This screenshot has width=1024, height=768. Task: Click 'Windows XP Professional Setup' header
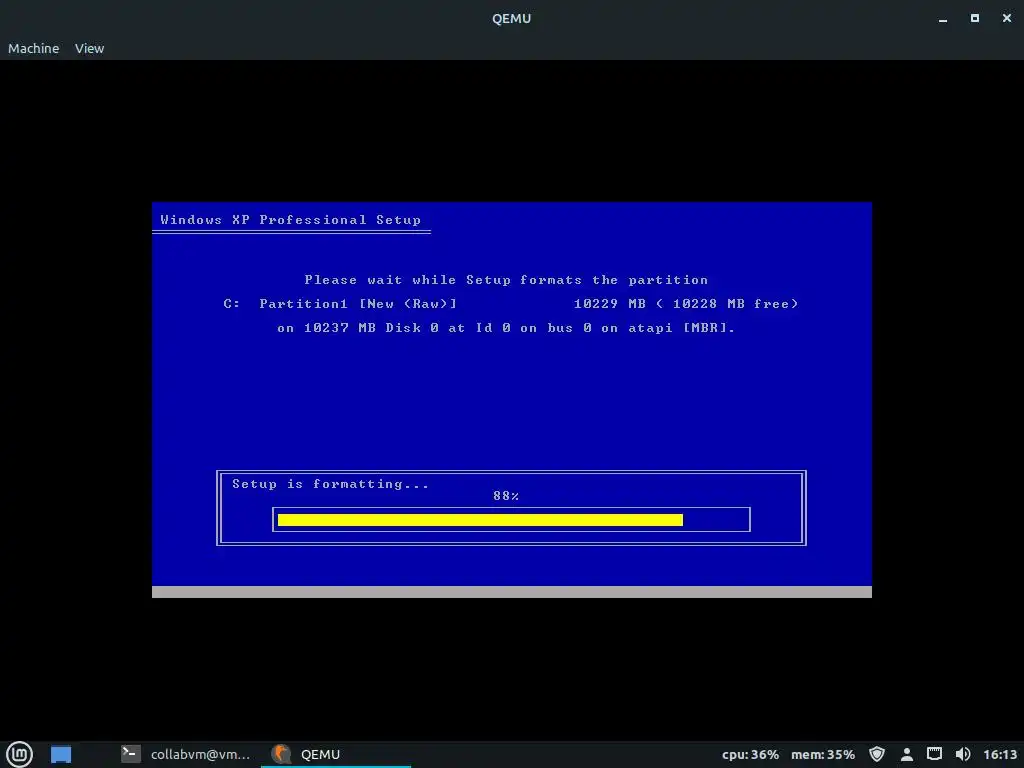(291, 219)
